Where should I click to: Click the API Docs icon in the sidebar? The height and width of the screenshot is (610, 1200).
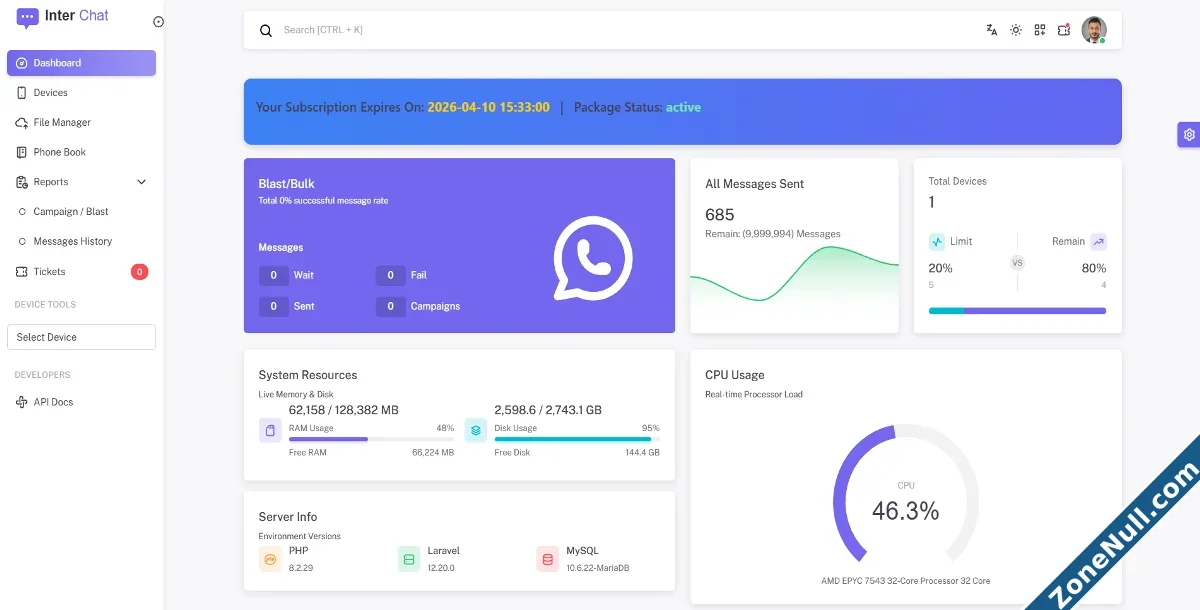tap(22, 402)
